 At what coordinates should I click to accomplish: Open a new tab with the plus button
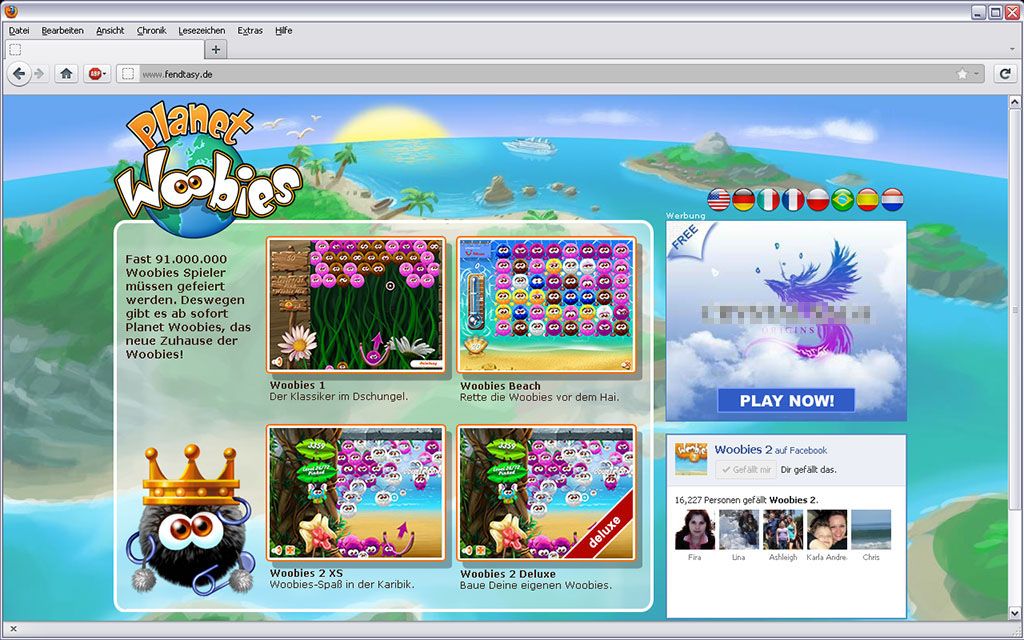(216, 49)
